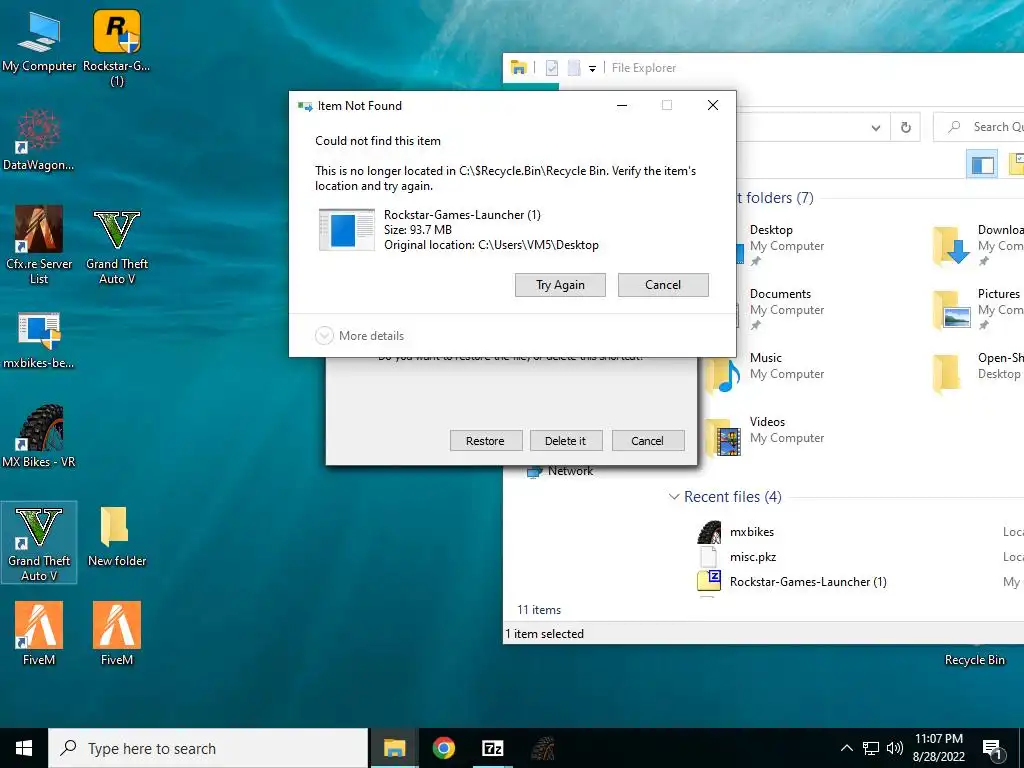Click the Search Quick access field
This screenshot has width=1024, height=768.
980,127
